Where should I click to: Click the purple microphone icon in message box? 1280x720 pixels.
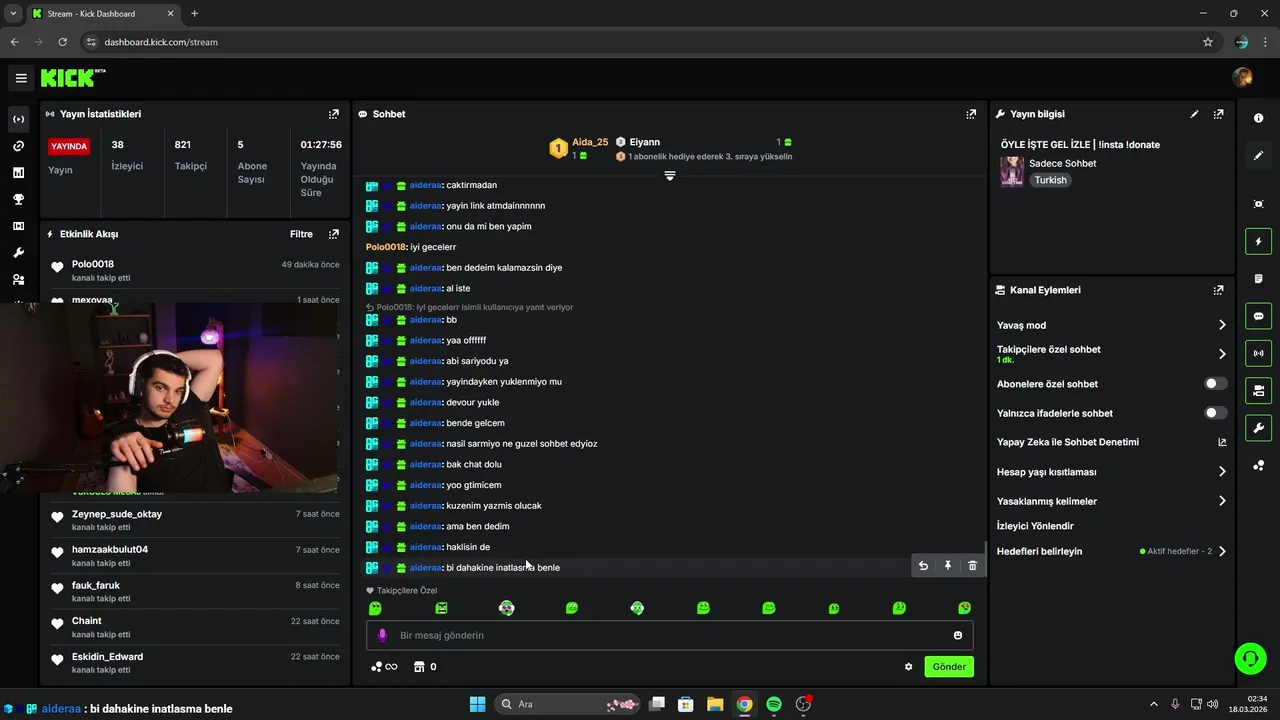tap(382, 635)
